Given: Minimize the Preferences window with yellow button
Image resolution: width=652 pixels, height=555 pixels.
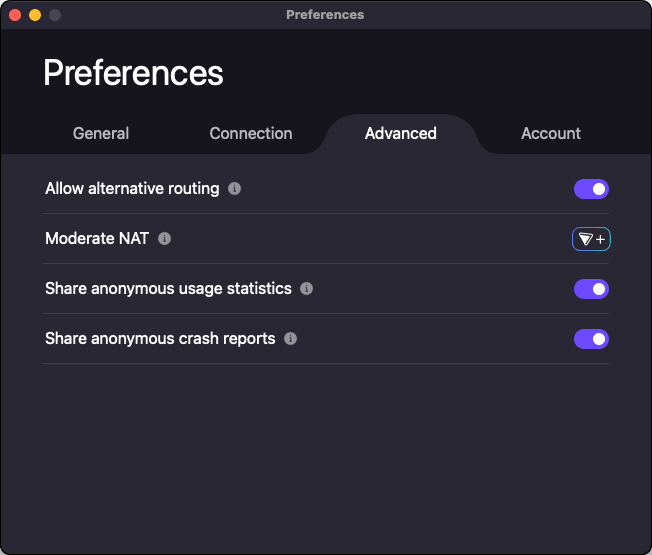Looking at the screenshot, I should click(35, 15).
